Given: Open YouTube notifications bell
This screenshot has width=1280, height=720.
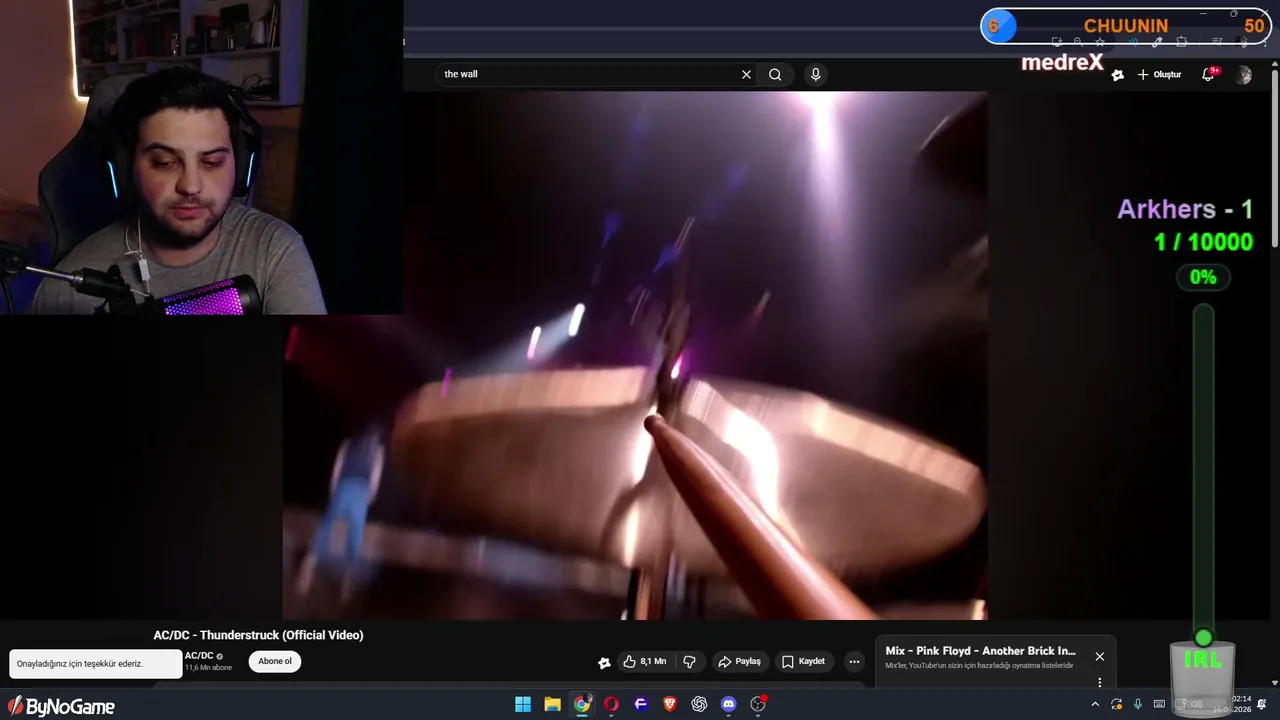Looking at the screenshot, I should (x=1207, y=75).
